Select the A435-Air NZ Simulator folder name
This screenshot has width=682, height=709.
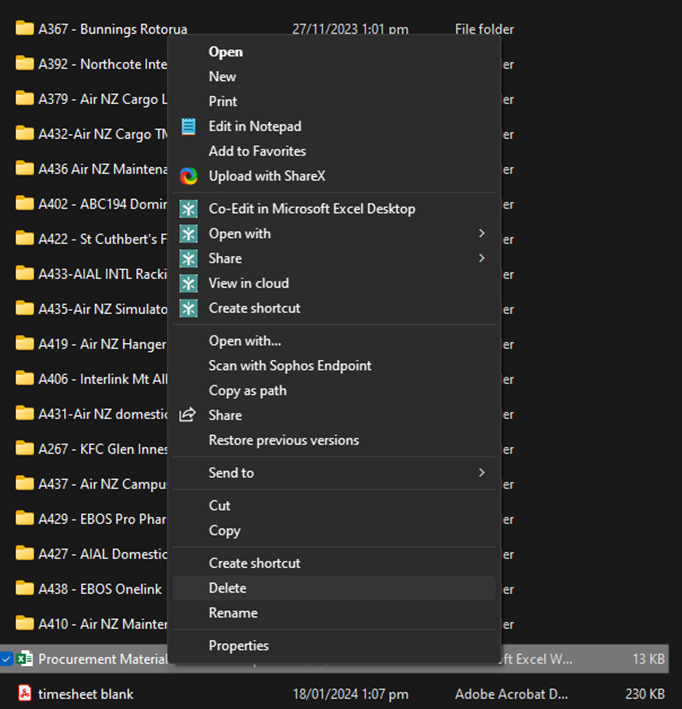coord(103,309)
